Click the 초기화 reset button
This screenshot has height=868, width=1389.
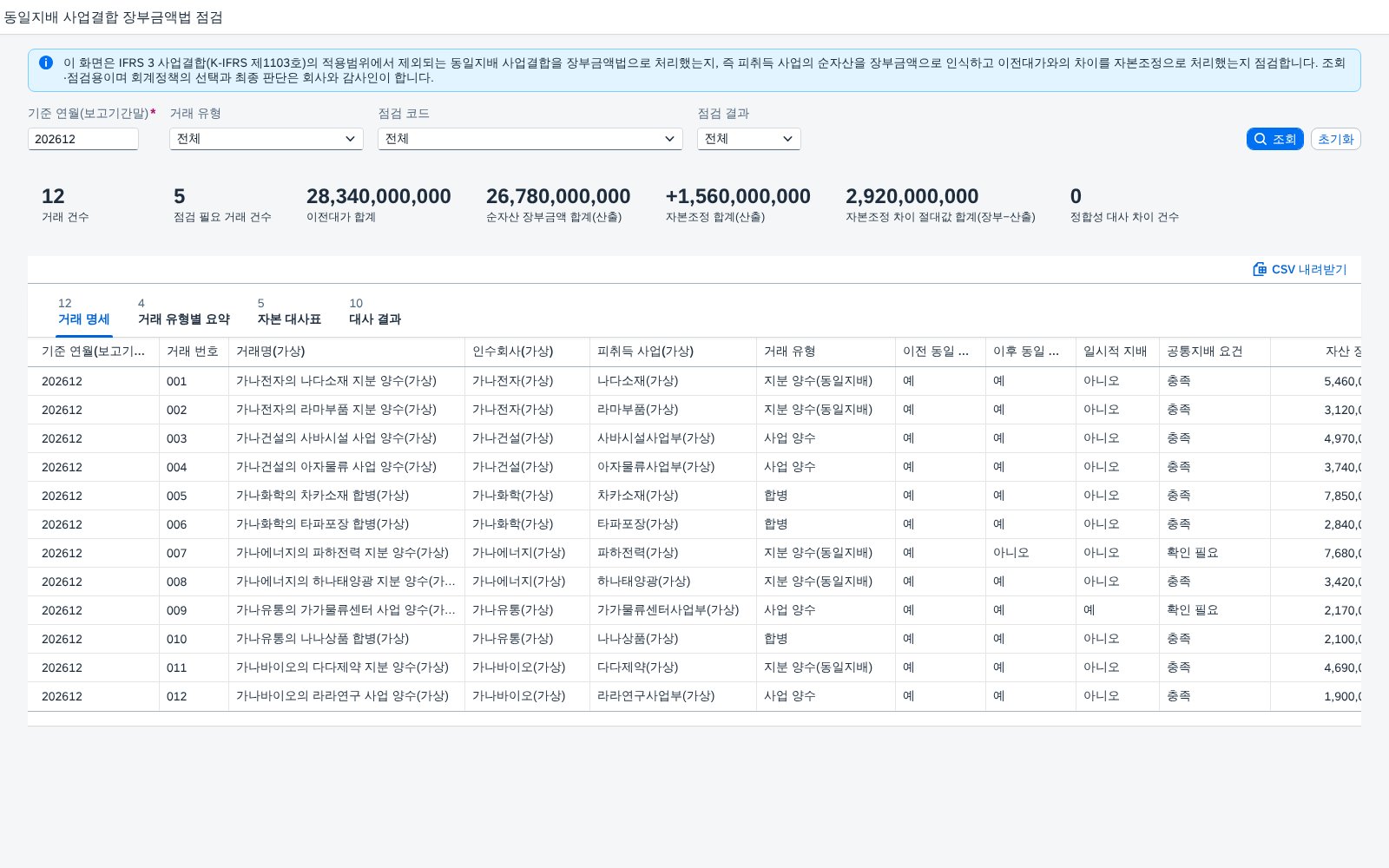(1335, 139)
